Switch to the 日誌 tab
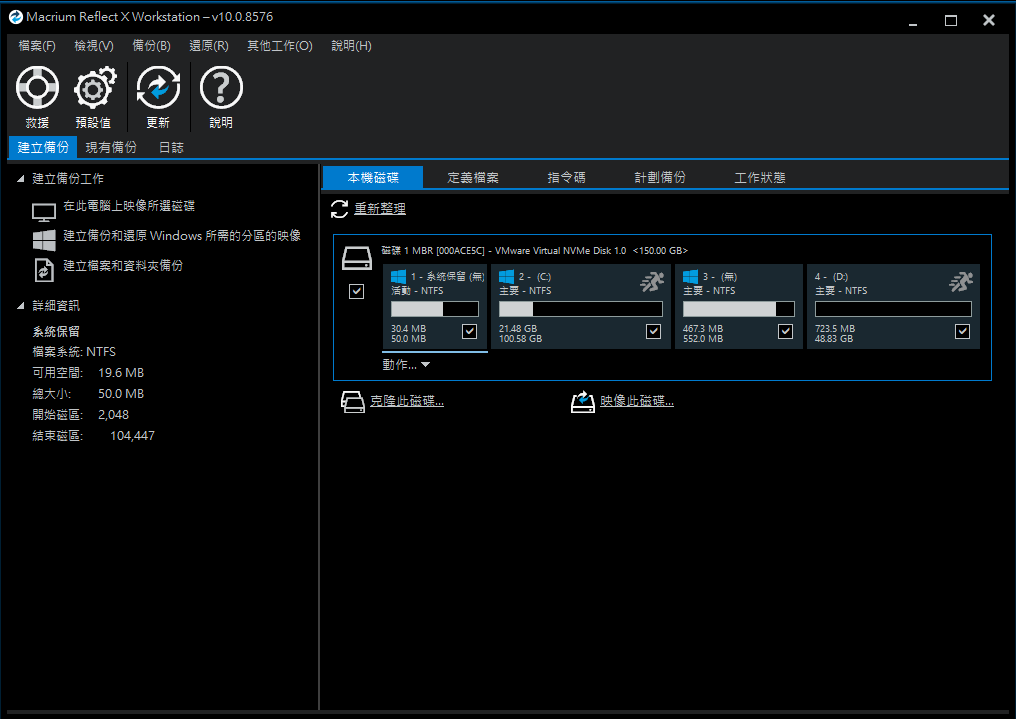 click(x=172, y=147)
